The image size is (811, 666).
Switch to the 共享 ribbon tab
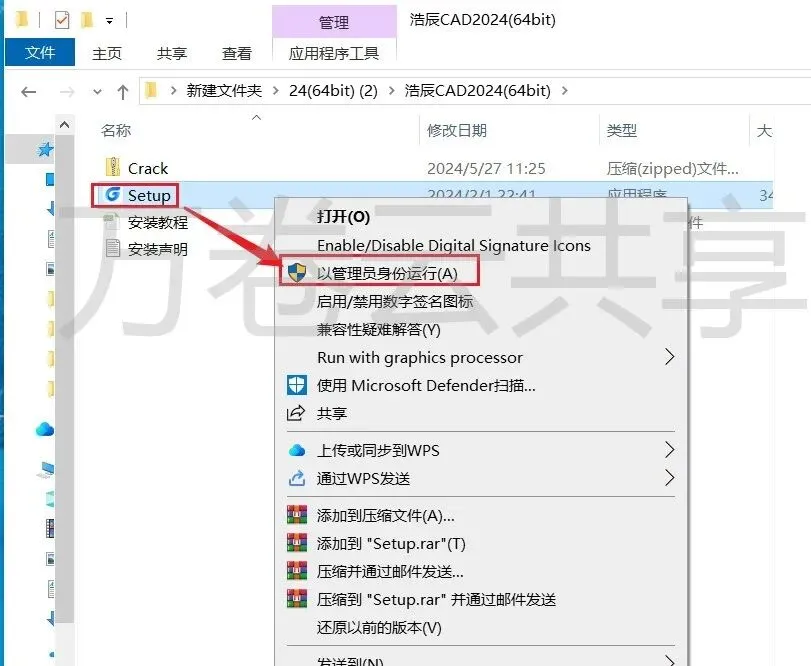[x=172, y=53]
